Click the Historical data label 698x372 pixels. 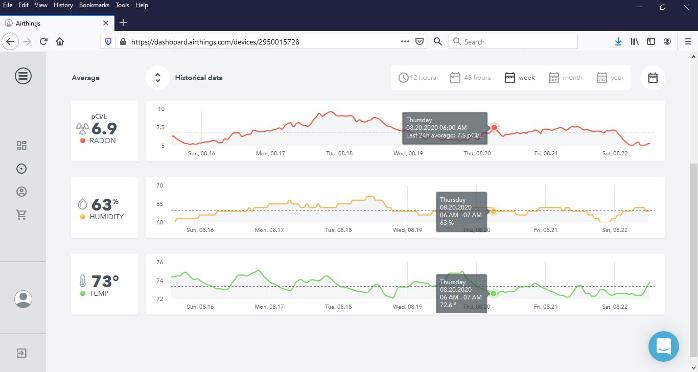[199, 78]
